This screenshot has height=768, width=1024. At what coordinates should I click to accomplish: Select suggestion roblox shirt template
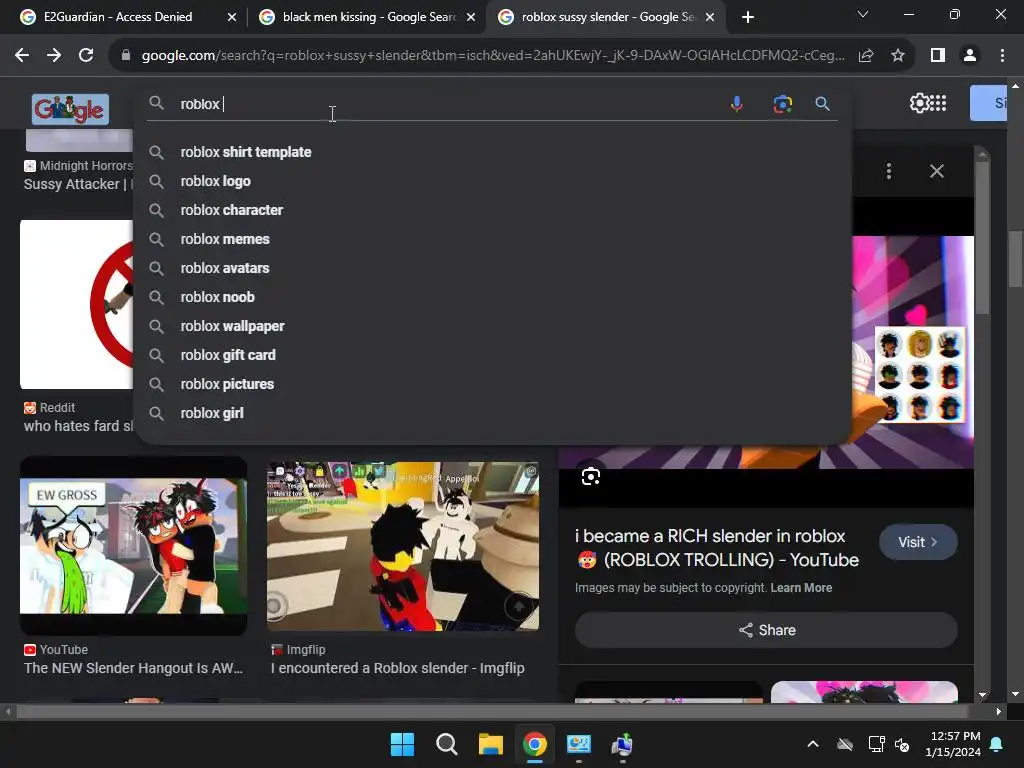tap(493, 152)
